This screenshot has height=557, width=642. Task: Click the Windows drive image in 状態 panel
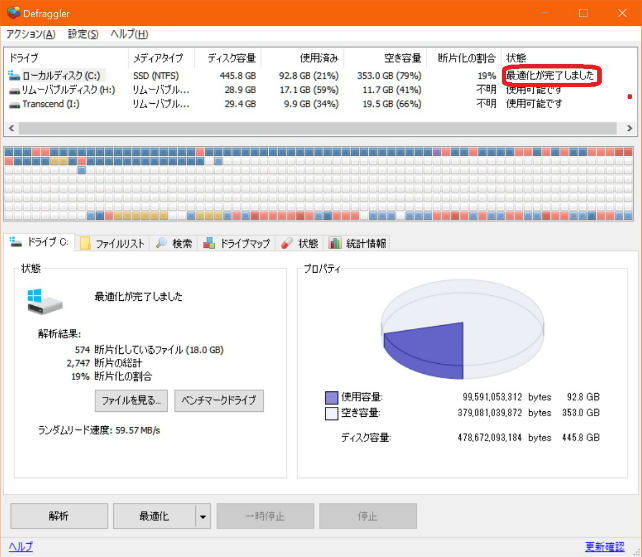45,301
